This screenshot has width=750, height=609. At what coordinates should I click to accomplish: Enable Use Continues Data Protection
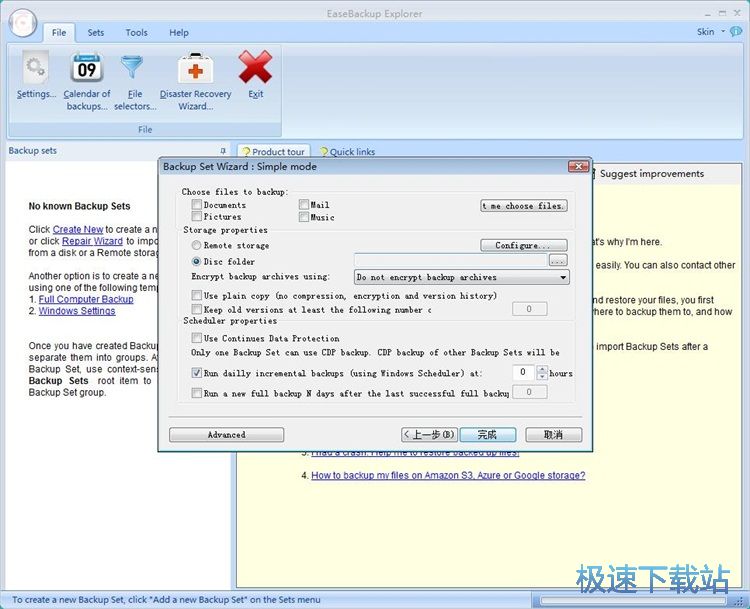pyautogui.click(x=197, y=338)
